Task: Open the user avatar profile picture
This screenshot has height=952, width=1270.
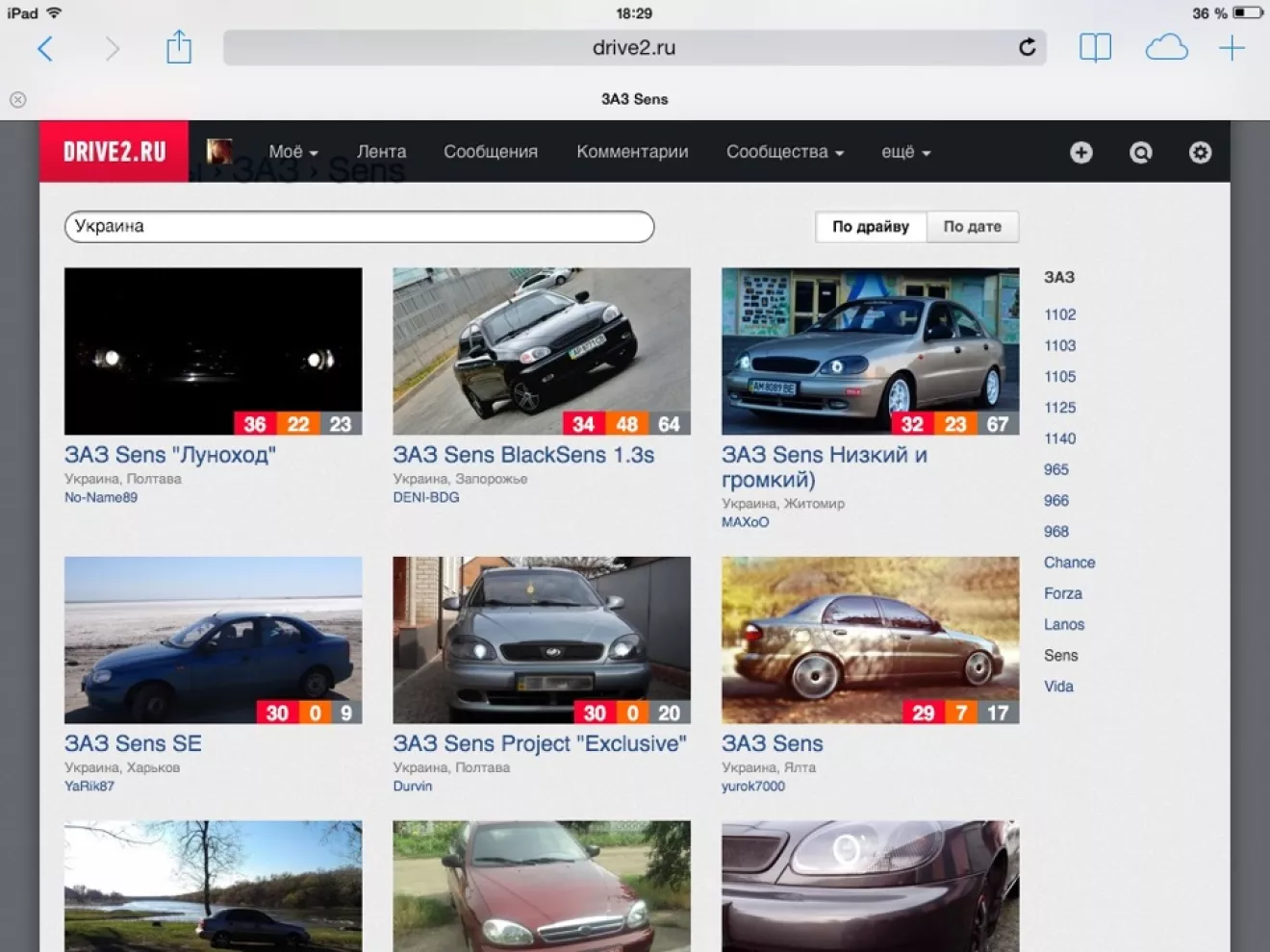Action: tap(219, 151)
